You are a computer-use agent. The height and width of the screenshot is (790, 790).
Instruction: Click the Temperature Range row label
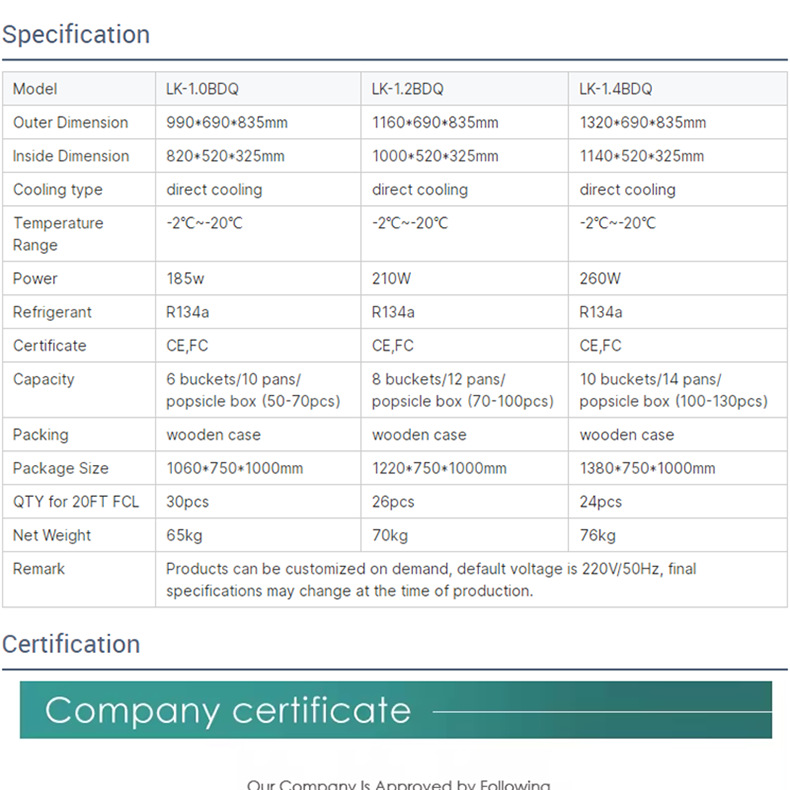pyautogui.click(x=58, y=234)
